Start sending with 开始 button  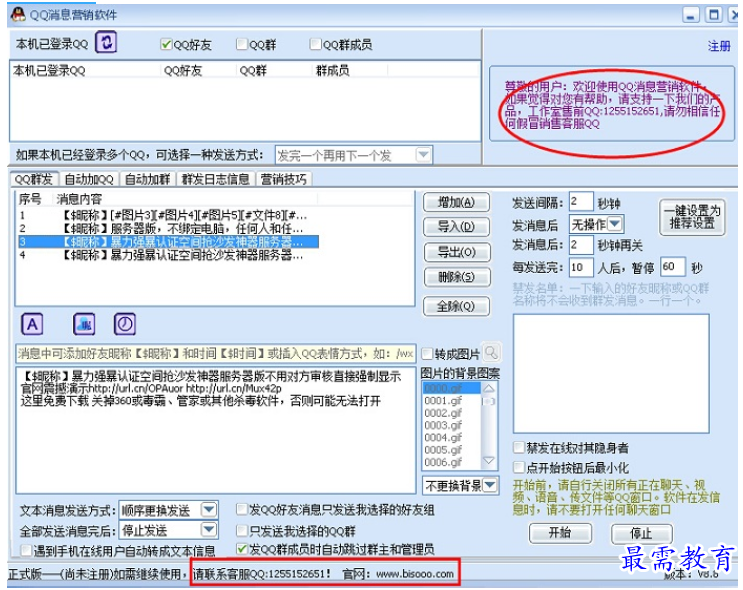tap(560, 533)
